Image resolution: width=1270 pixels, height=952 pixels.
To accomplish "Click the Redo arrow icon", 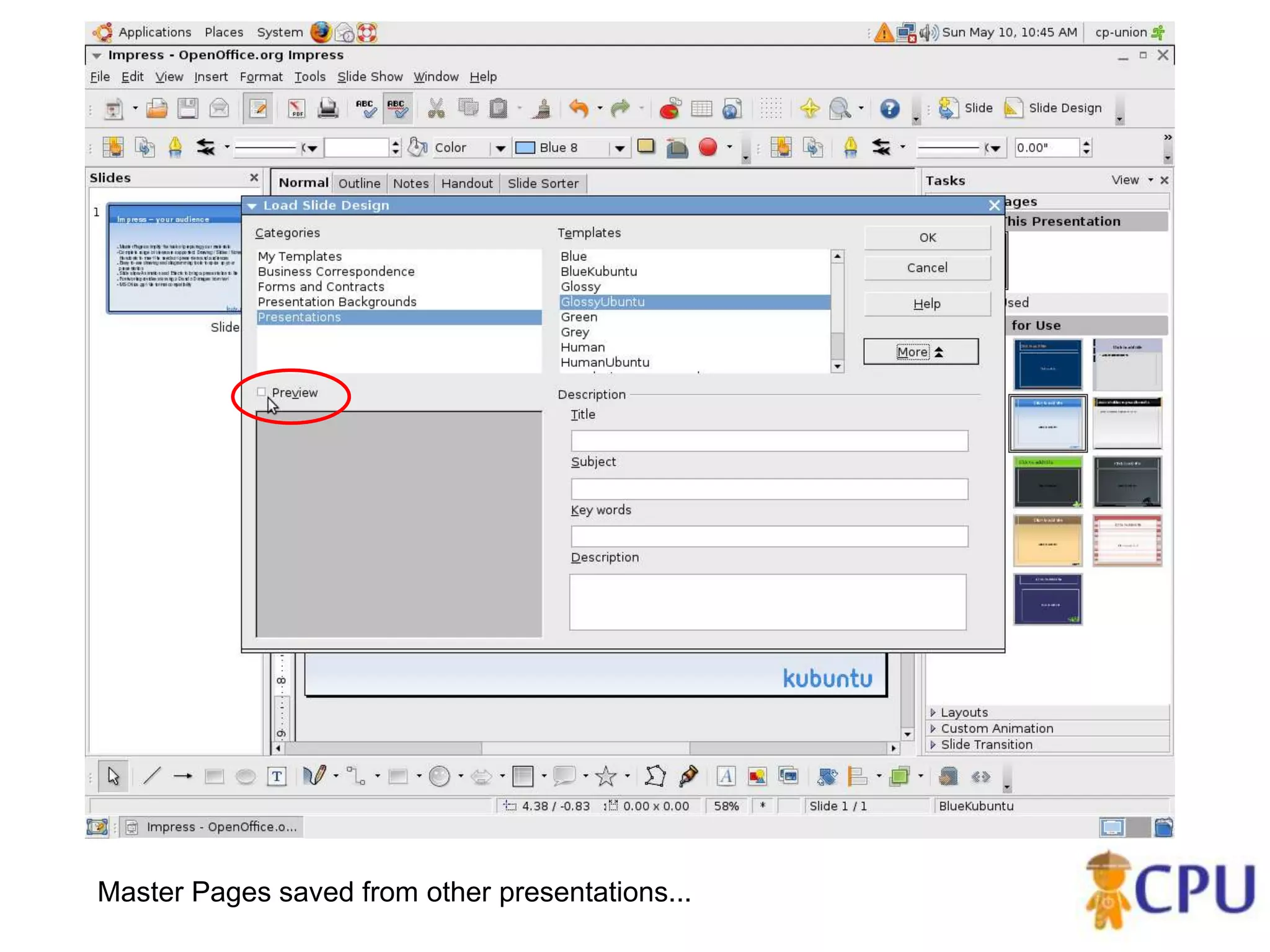I will pyautogui.click(x=620, y=108).
